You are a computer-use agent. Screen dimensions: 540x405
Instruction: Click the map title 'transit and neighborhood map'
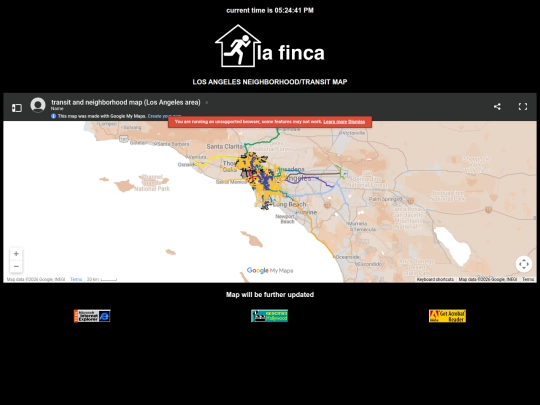click(x=126, y=102)
